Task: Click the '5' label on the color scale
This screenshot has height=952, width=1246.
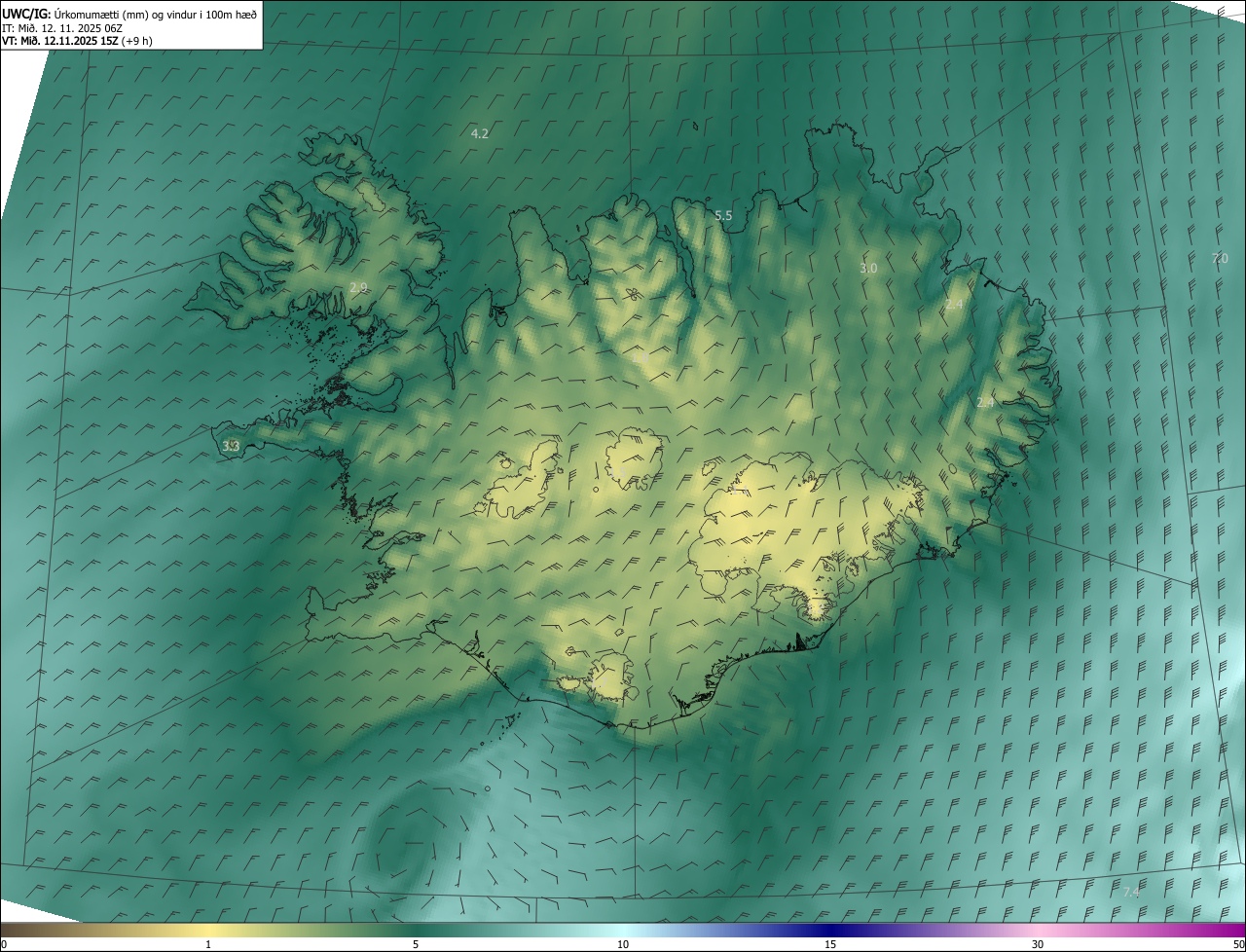Action: [x=416, y=944]
